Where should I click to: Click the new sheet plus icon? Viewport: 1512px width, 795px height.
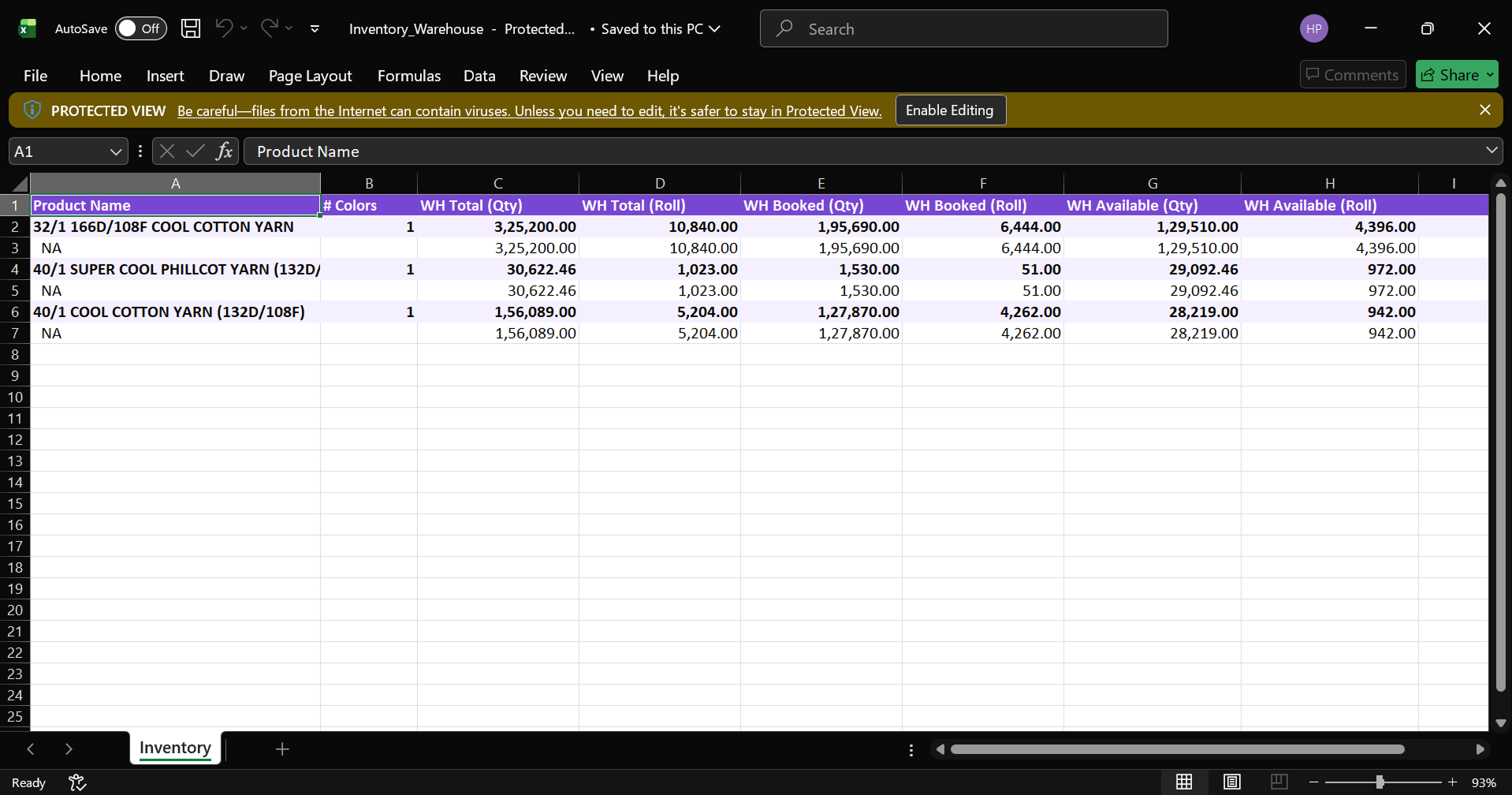(x=282, y=748)
